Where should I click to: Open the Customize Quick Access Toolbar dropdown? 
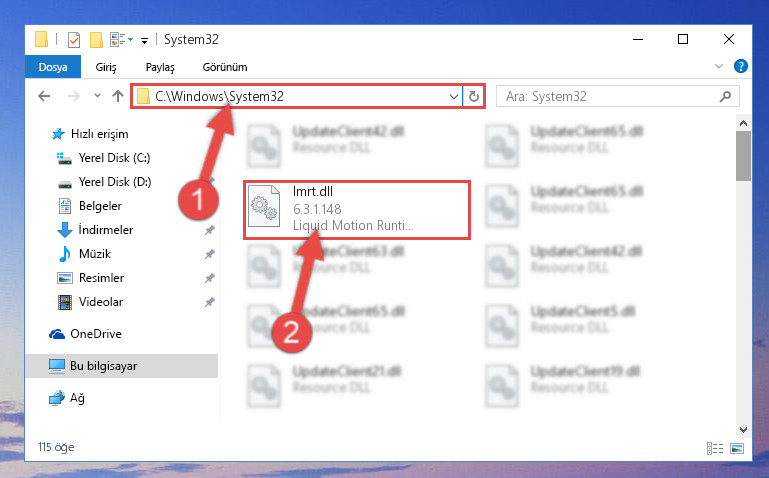pos(144,41)
